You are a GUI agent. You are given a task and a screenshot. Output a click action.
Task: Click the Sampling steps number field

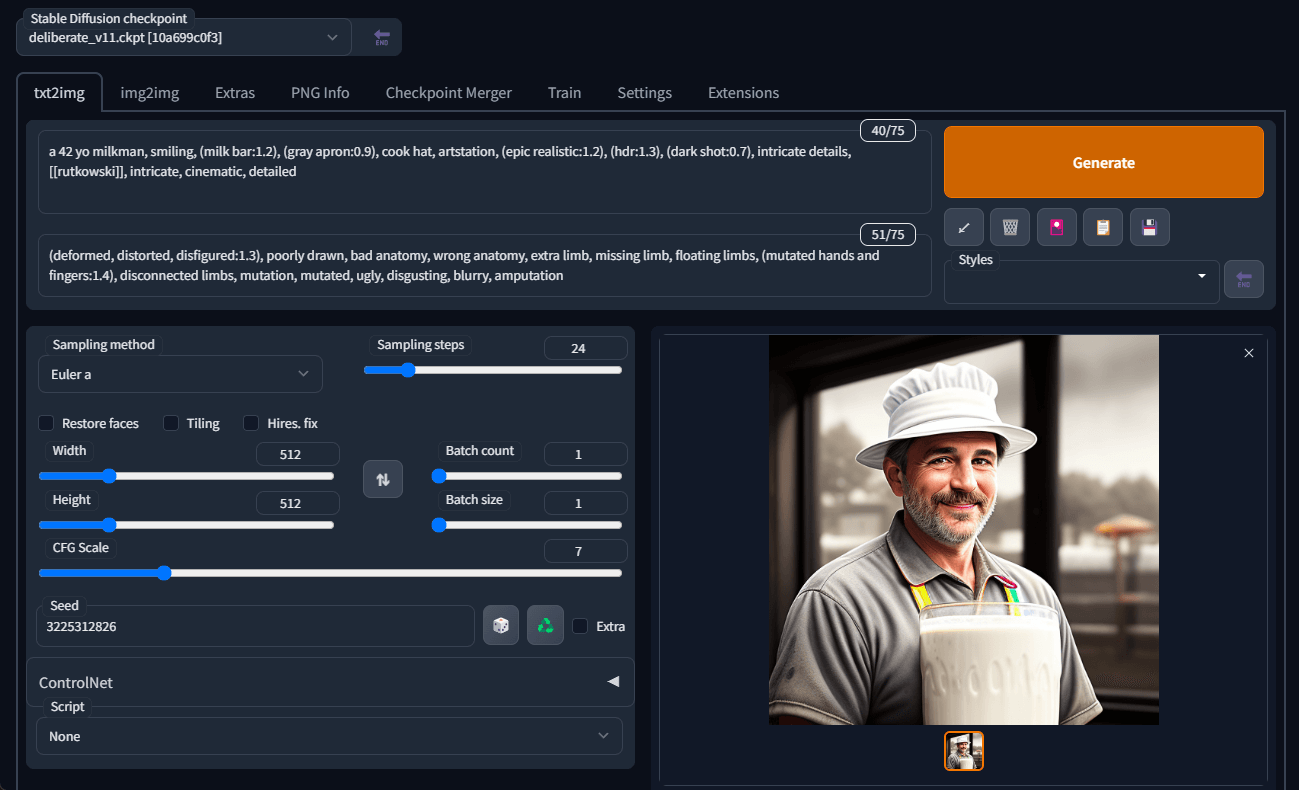pyautogui.click(x=586, y=348)
